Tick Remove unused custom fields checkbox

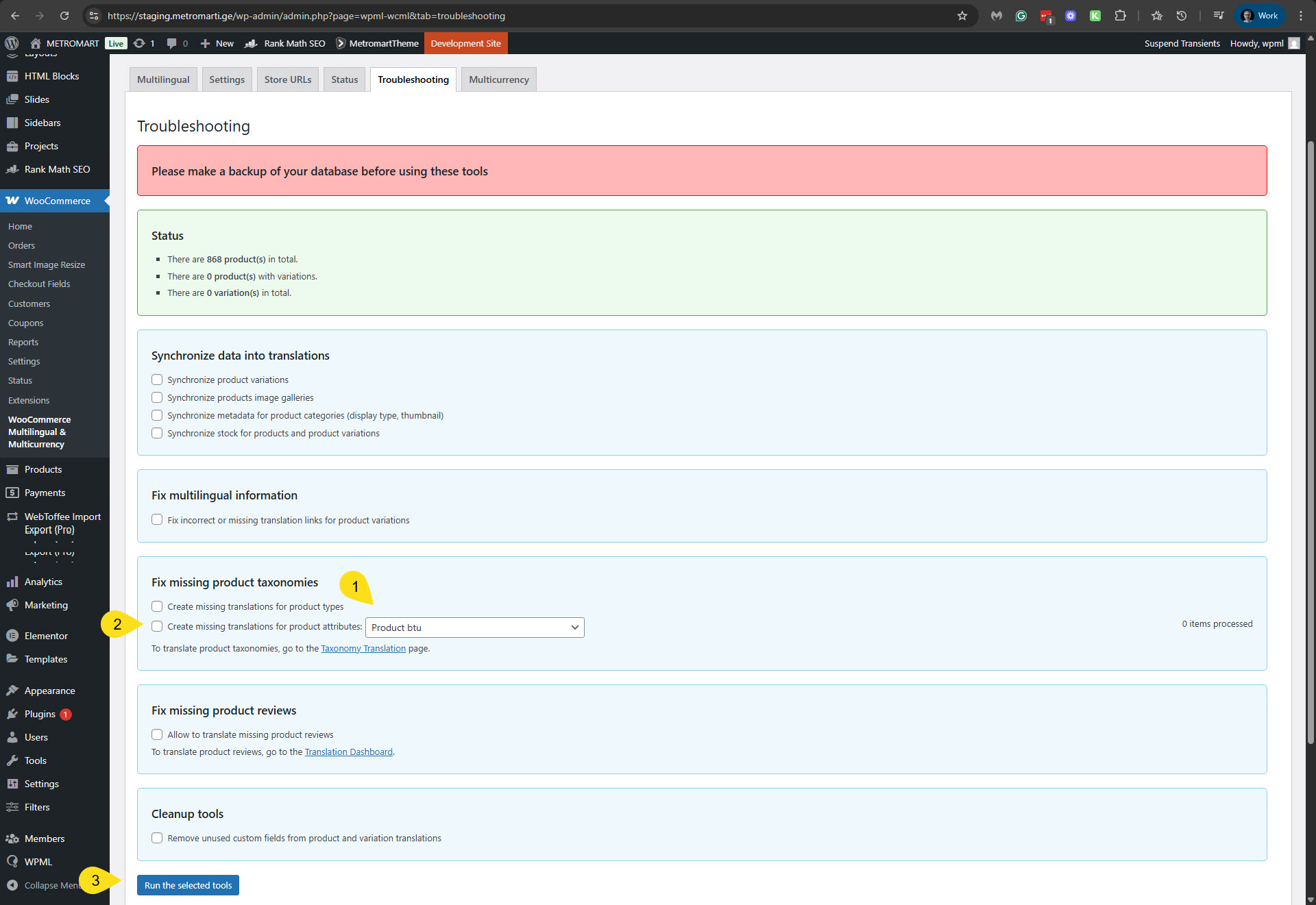[157, 838]
